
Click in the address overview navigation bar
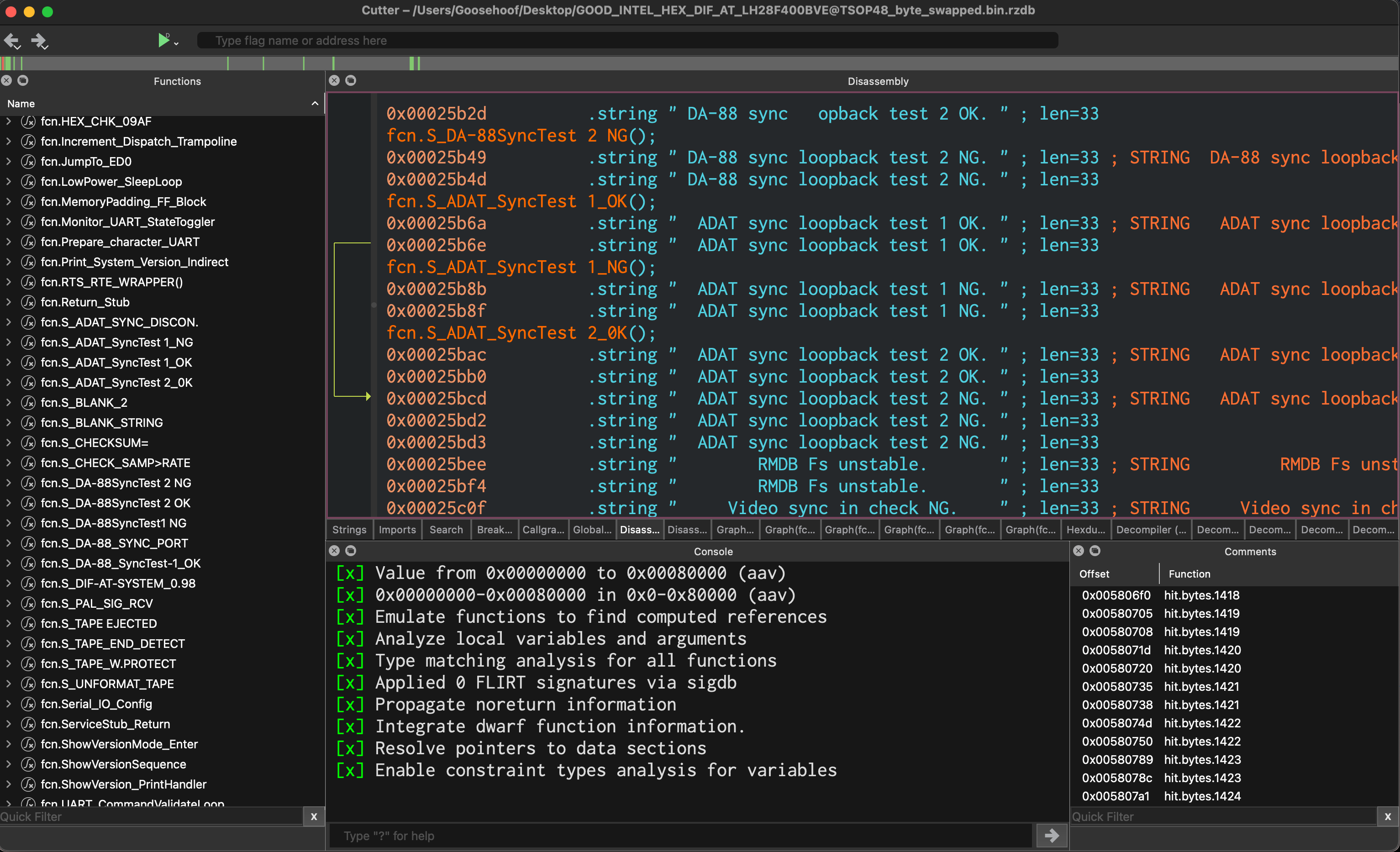pos(699,63)
